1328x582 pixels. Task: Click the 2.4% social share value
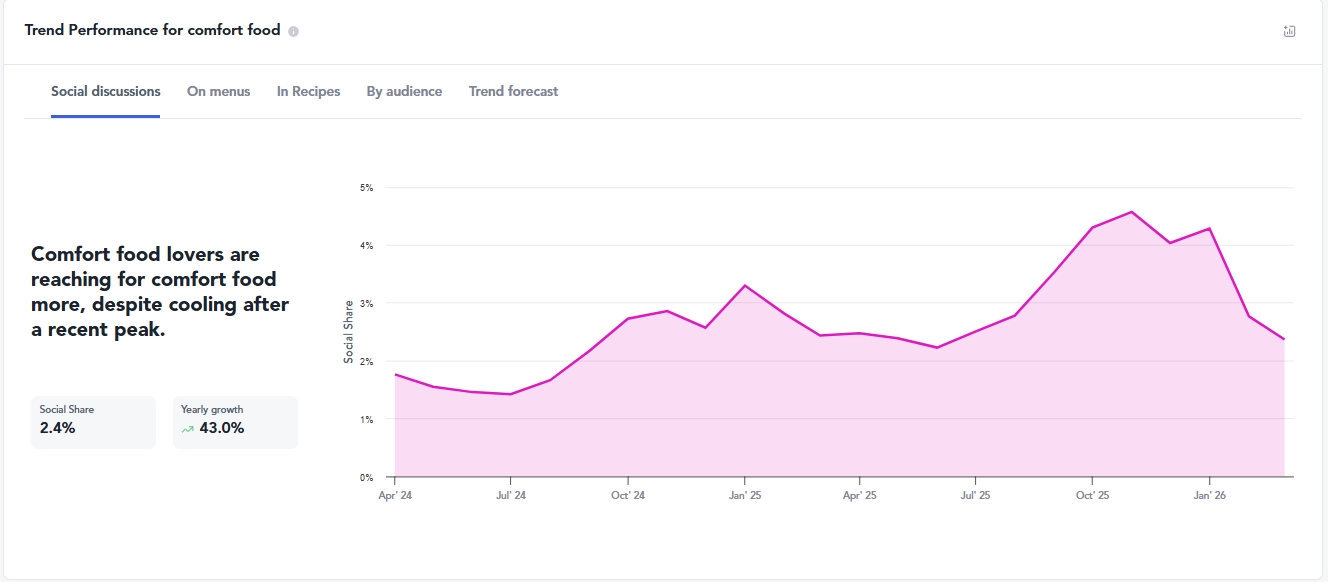coord(58,429)
